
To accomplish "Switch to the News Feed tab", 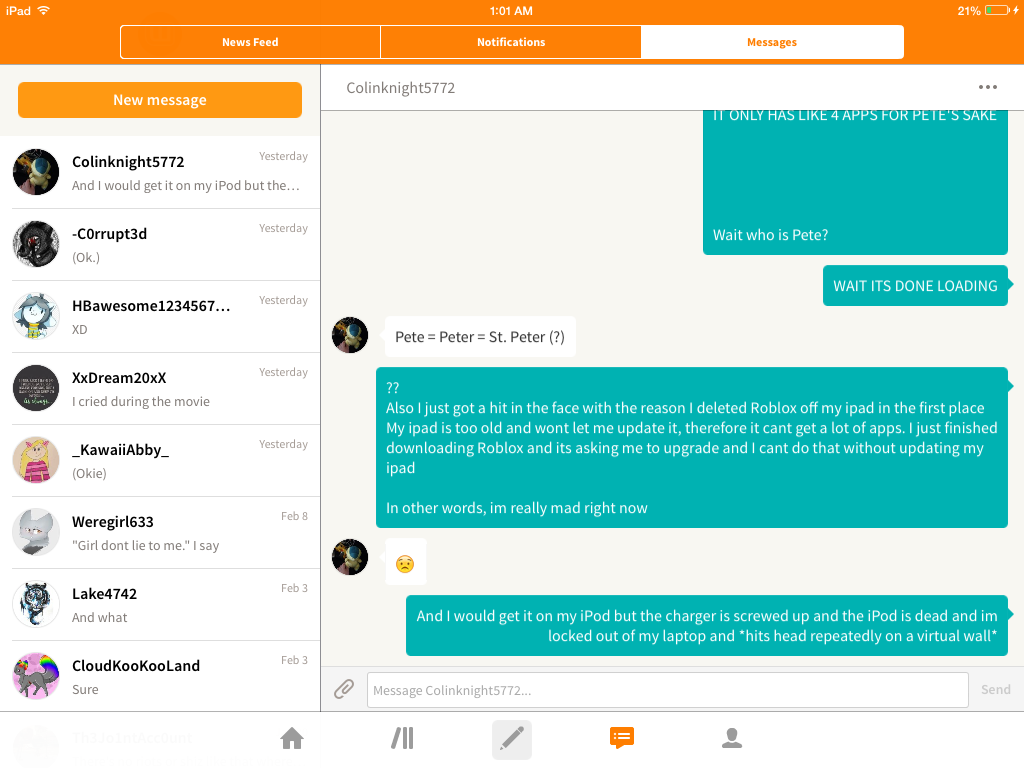I will [250, 42].
